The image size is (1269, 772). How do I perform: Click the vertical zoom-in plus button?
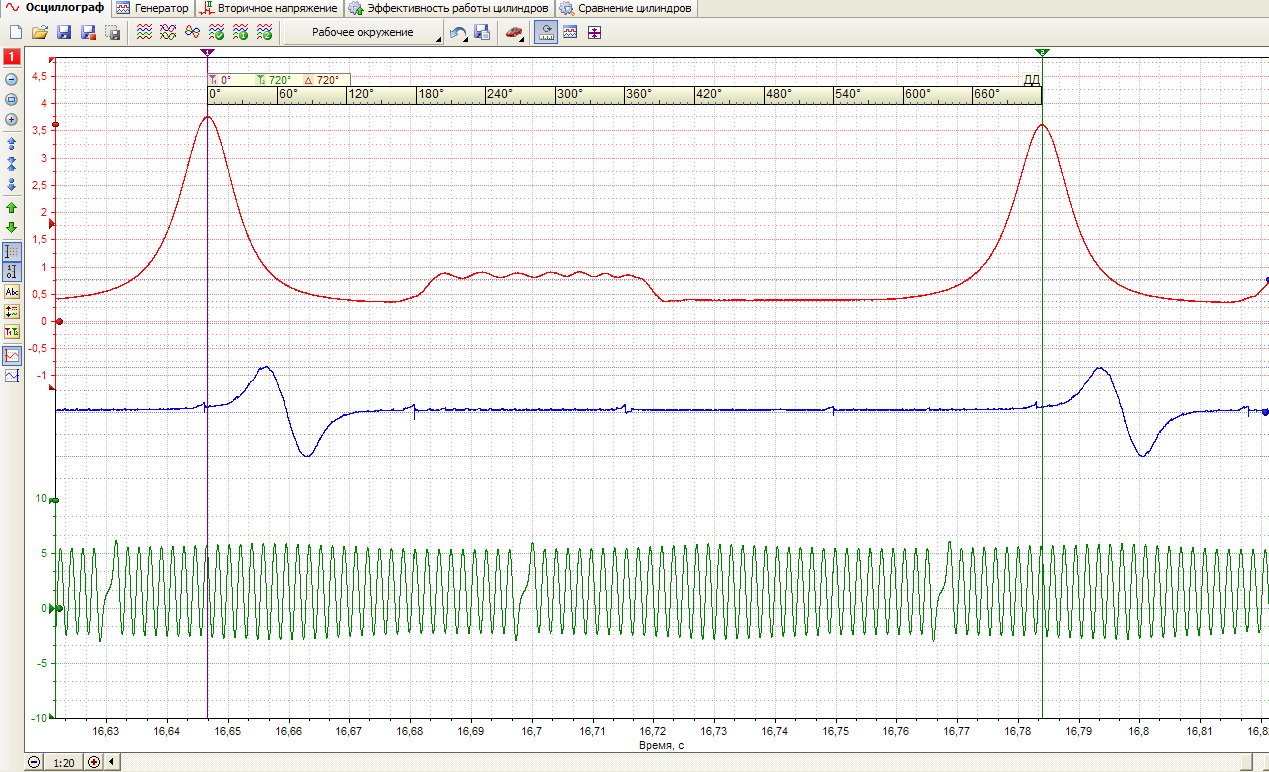12,119
